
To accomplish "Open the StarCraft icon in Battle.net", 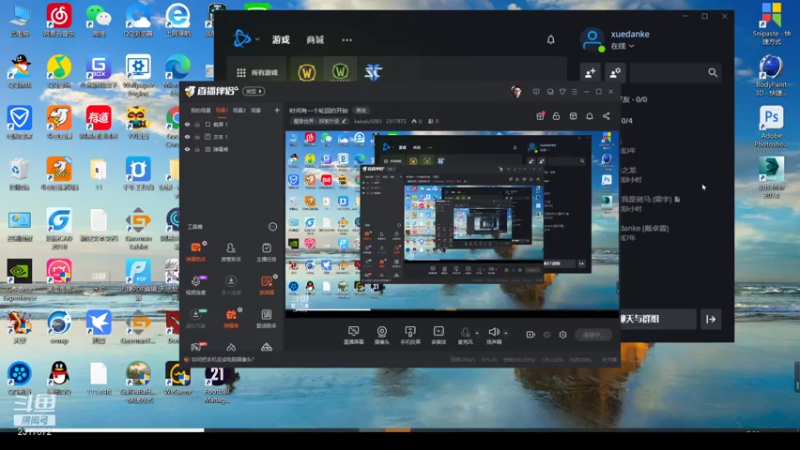I will coord(373,72).
